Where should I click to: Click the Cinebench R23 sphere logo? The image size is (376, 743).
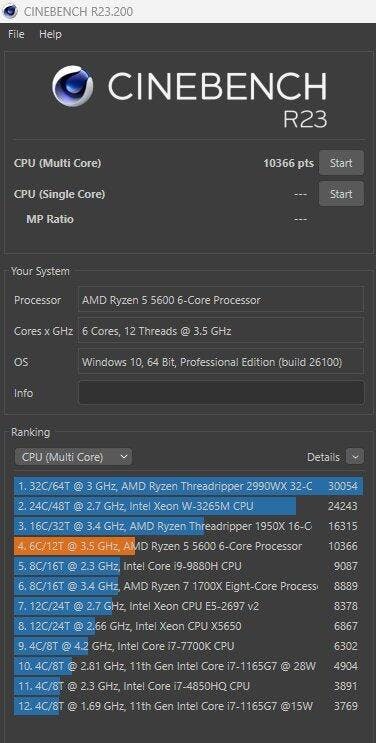[x=73, y=86]
